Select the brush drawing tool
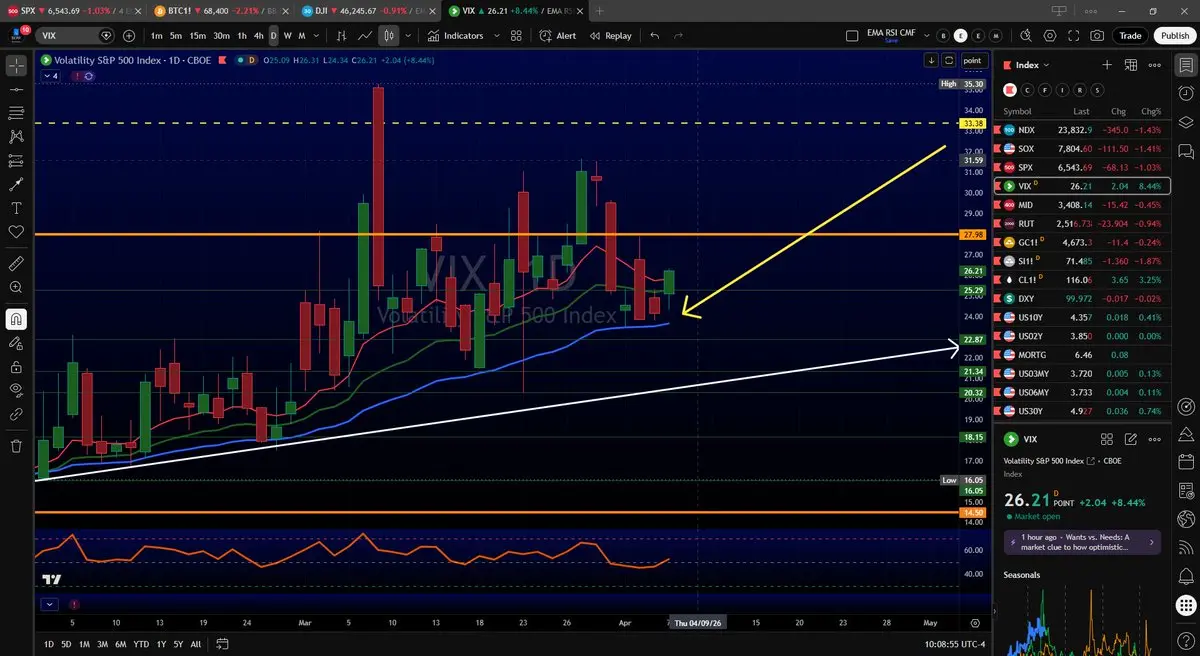 tap(16, 185)
